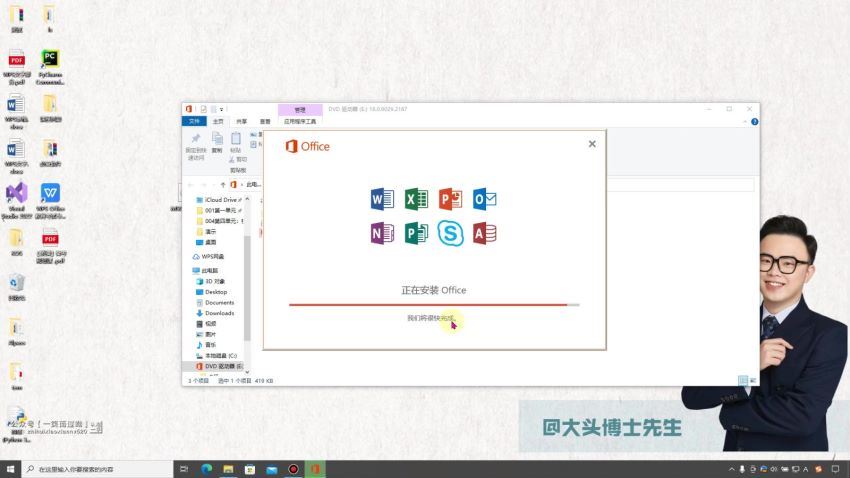Show hidden system tray icons
The image size is (850, 478).
pyautogui.click(x=732, y=469)
